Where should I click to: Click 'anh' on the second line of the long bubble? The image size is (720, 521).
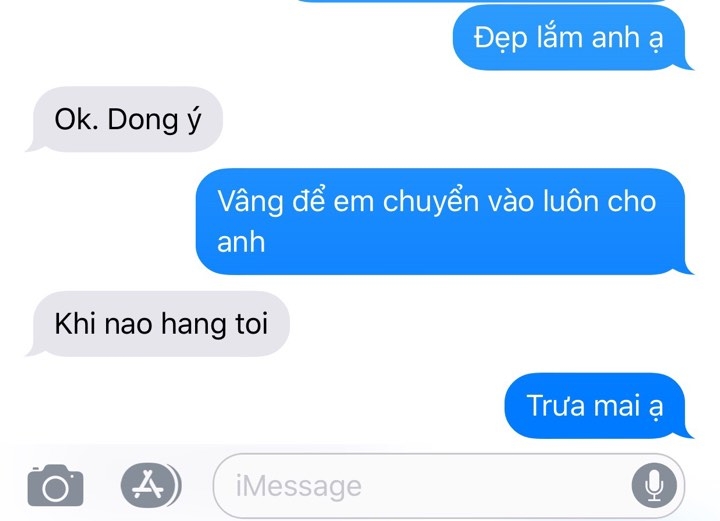coord(241,242)
